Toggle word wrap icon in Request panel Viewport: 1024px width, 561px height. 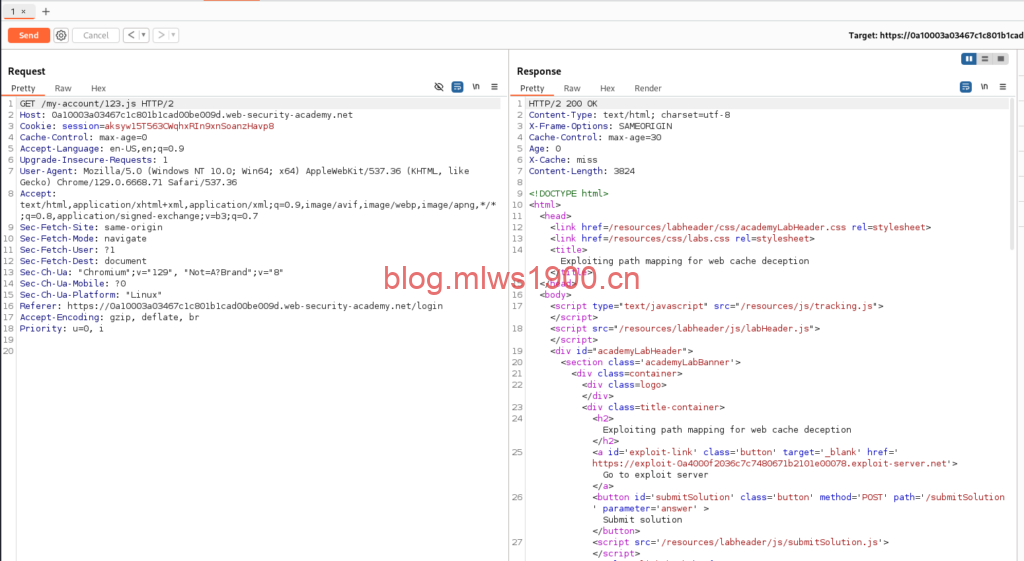pos(457,87)
